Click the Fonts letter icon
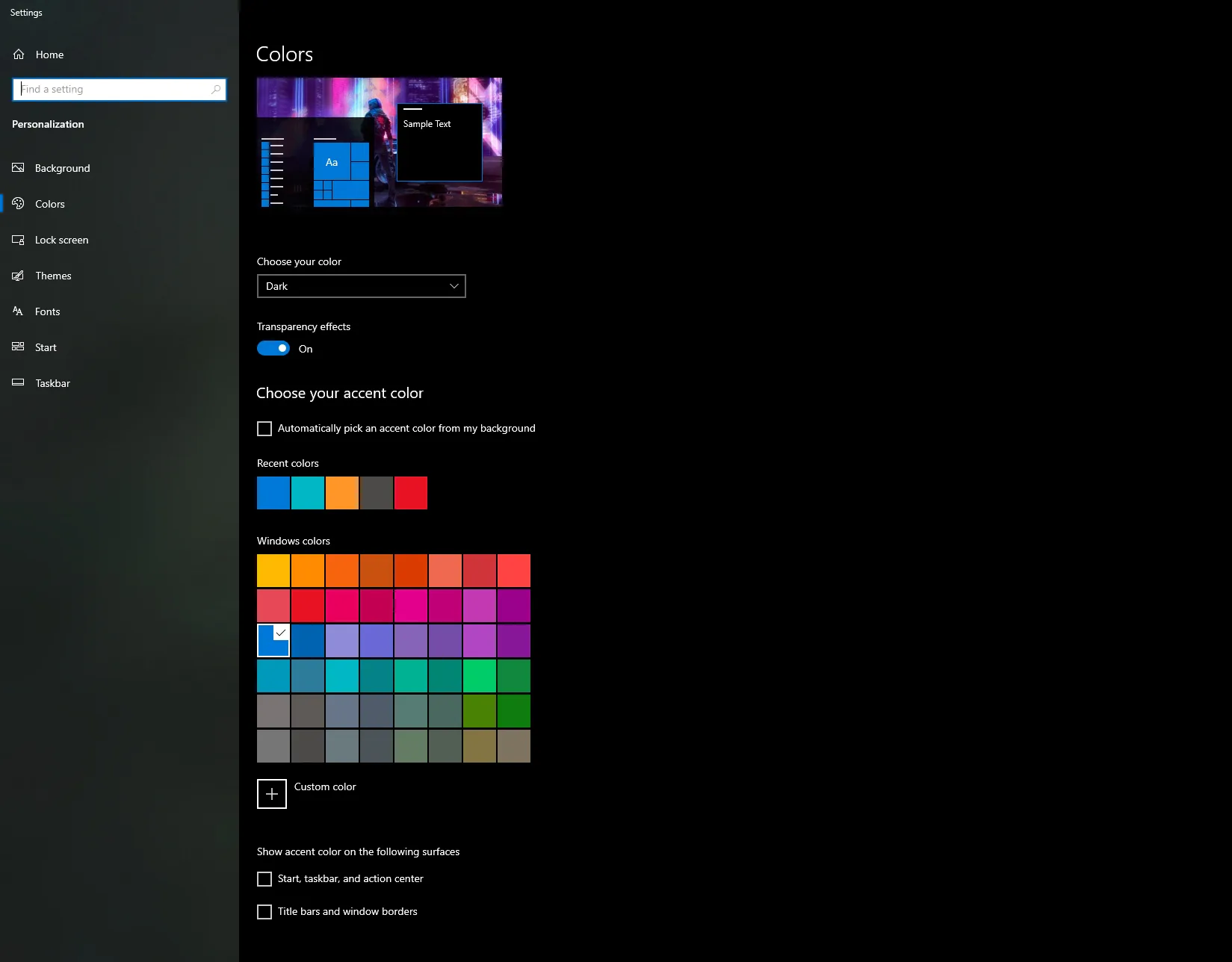 pyautogui.click(x=18, y=311)
